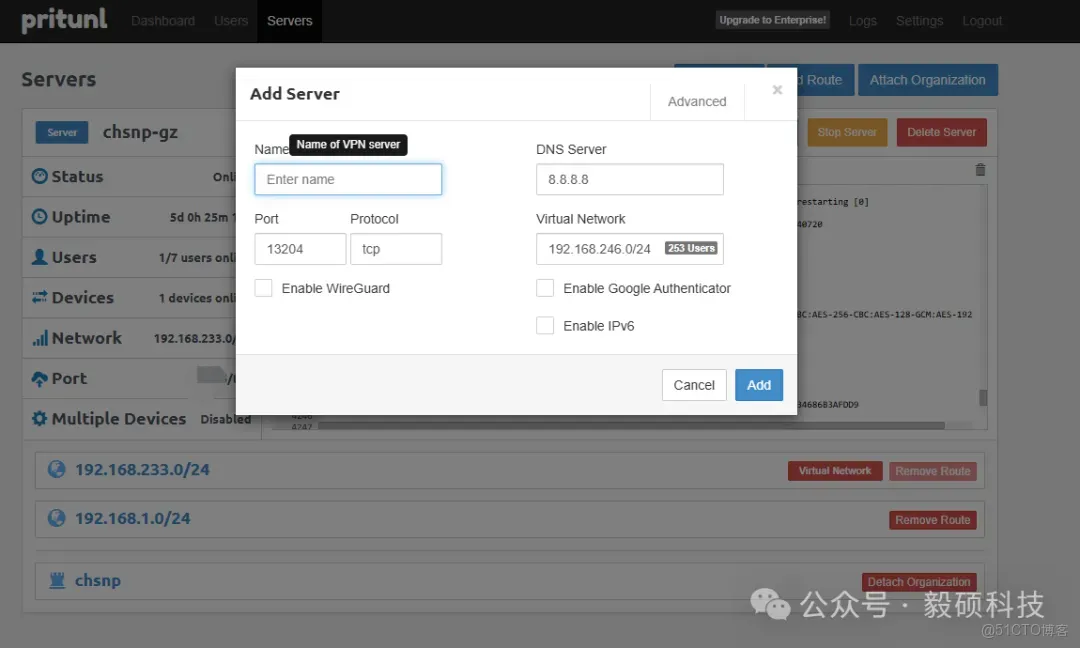The height and width of the screenshot is (648, 1080).
Task: Open the Logs page from the navbar
Action: point(862,20)
